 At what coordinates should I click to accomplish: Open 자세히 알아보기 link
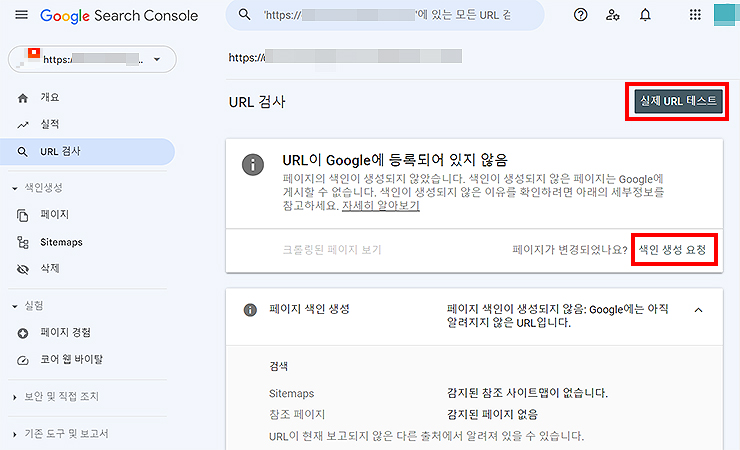click(381, 206)
